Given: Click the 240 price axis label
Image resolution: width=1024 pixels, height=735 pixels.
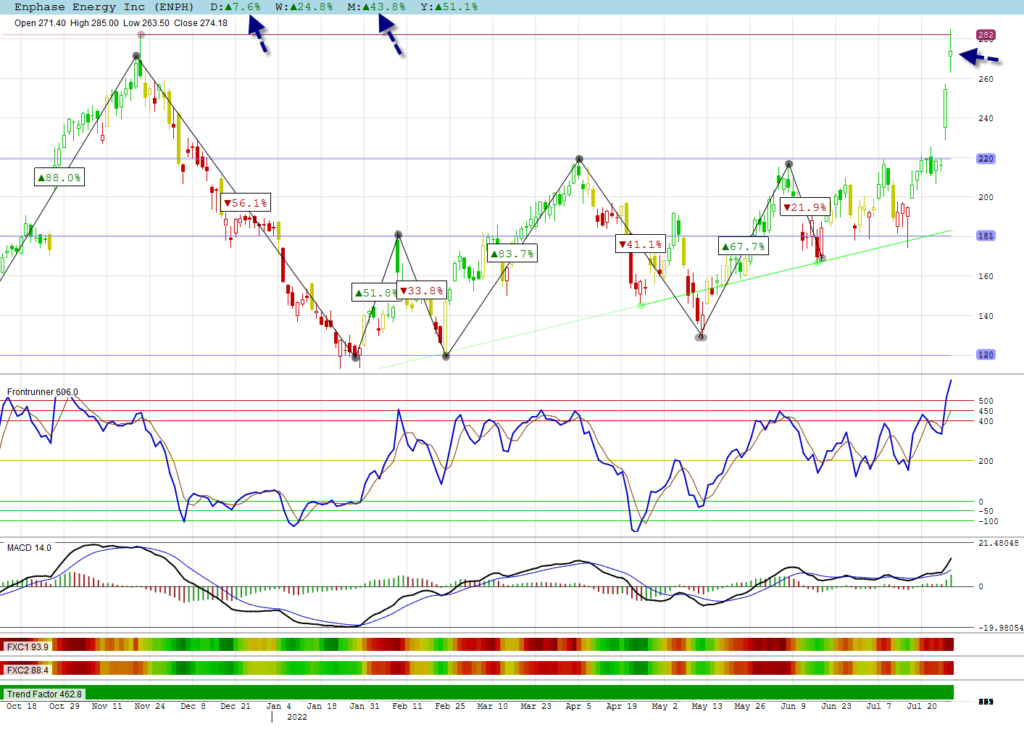Looking at the screenshot, I should 985,118.
